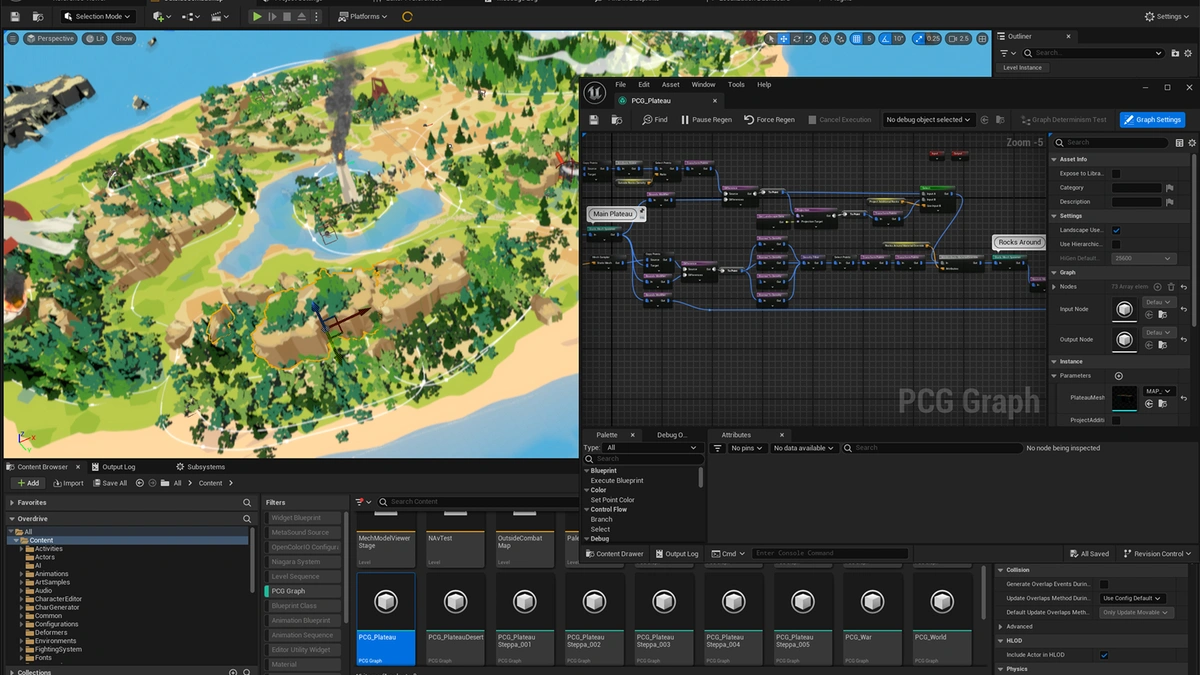Open the Tools menu in PCG editor
Screen dimensions: 1200x675
click(x=736, y=85)
